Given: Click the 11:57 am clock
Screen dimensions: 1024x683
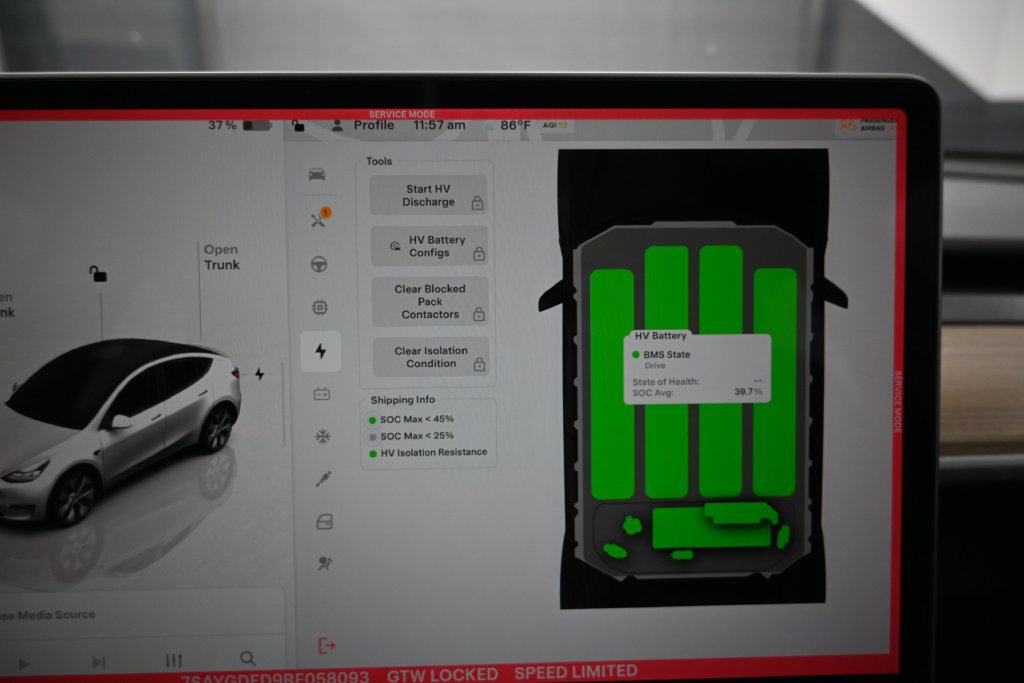Looking at the screenshot, I should tap(440, 125).
